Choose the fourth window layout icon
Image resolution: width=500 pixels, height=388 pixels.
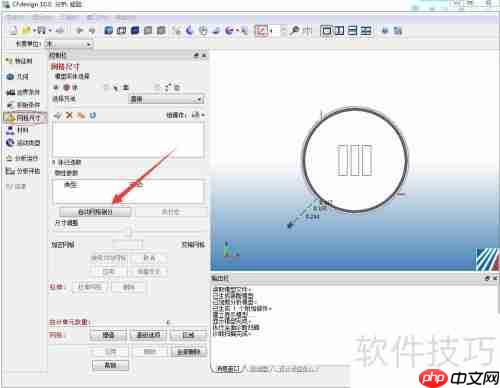click(x=366, y=31)
